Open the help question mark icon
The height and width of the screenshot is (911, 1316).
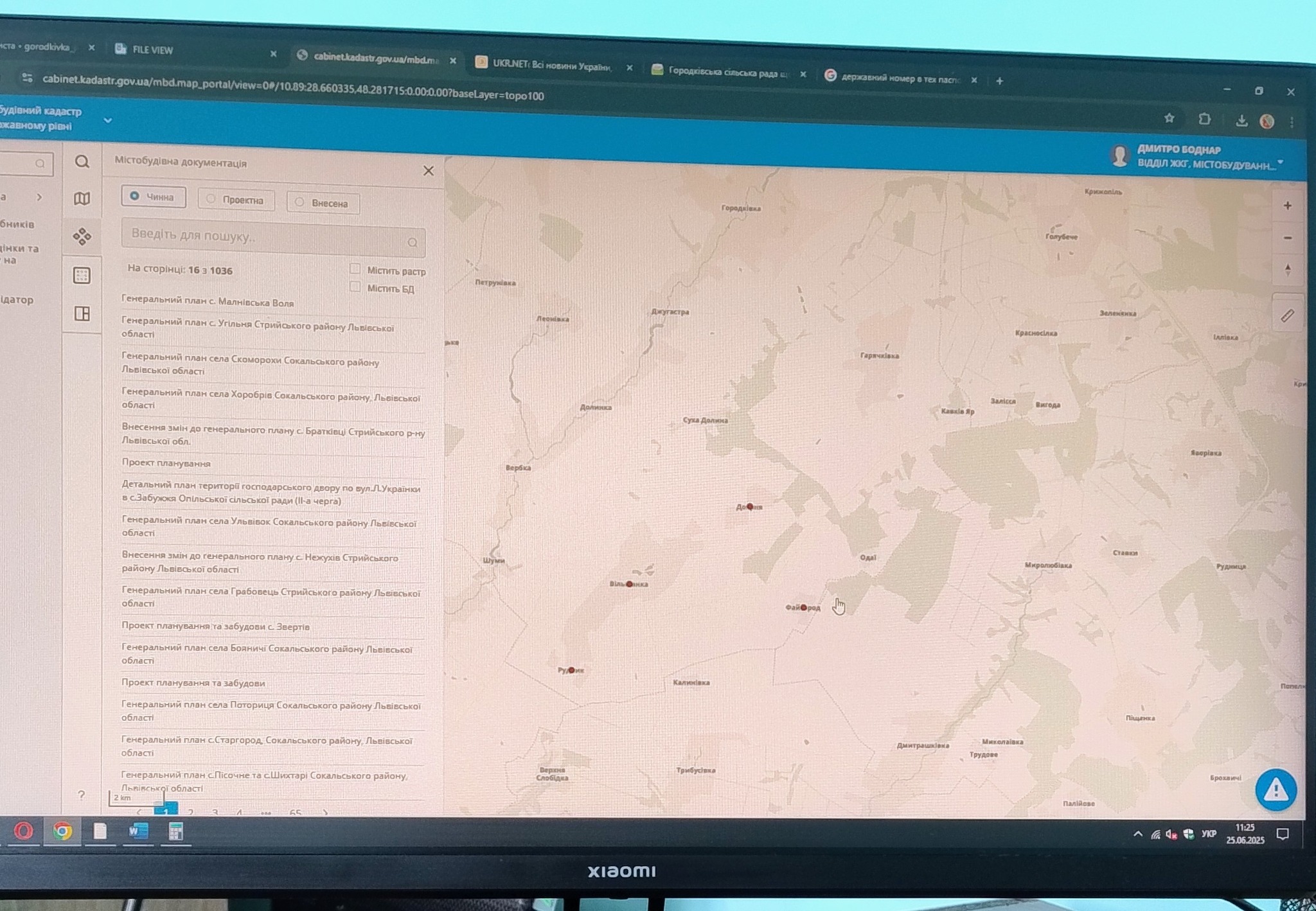coord(81,795)
